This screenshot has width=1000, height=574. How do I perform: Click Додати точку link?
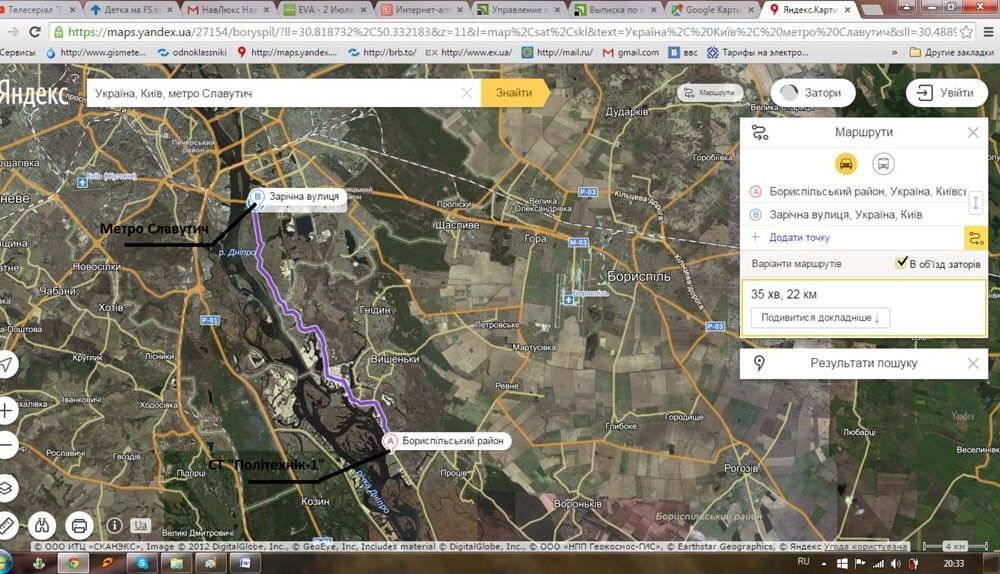click(x=799, y=237)
